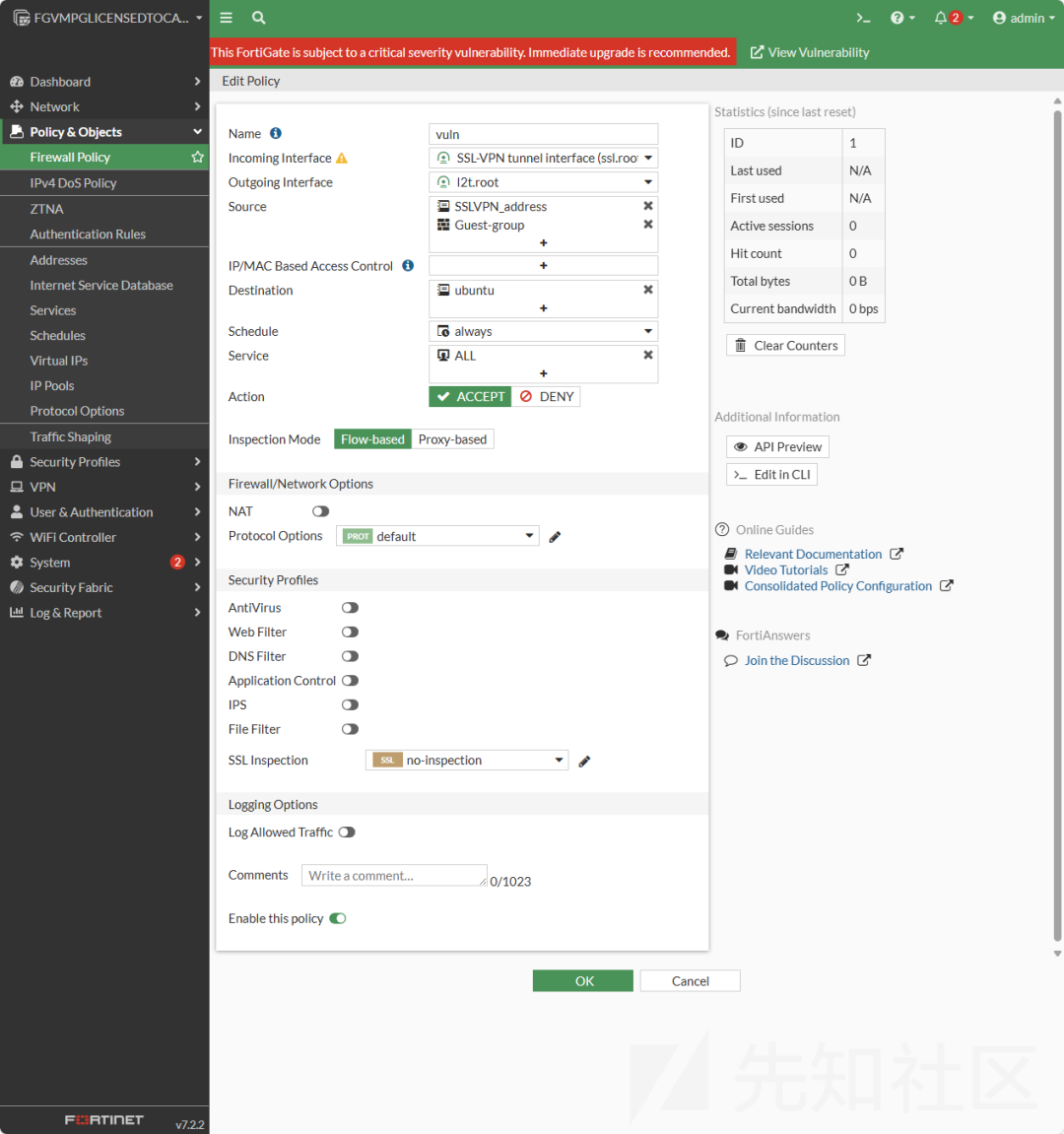The image size is (1064, 1134).
Task: Open Join the Discussion external icon
Action: point(864,660)
